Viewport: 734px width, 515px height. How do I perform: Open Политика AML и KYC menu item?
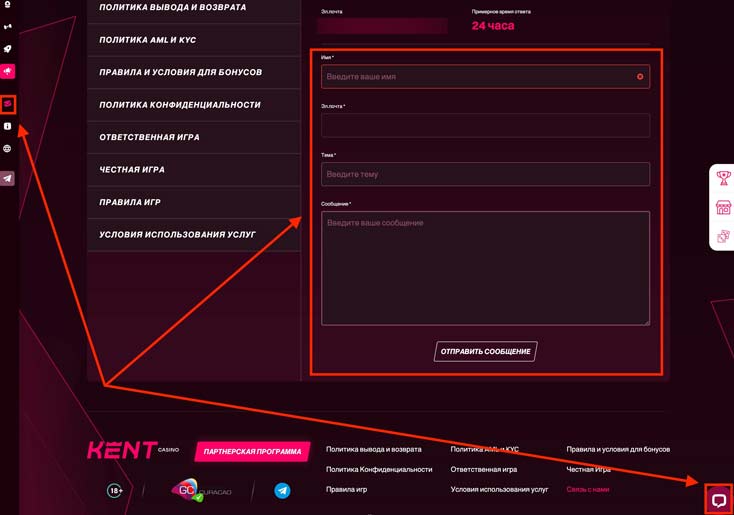pyautogui.click(x=147, y=40)
